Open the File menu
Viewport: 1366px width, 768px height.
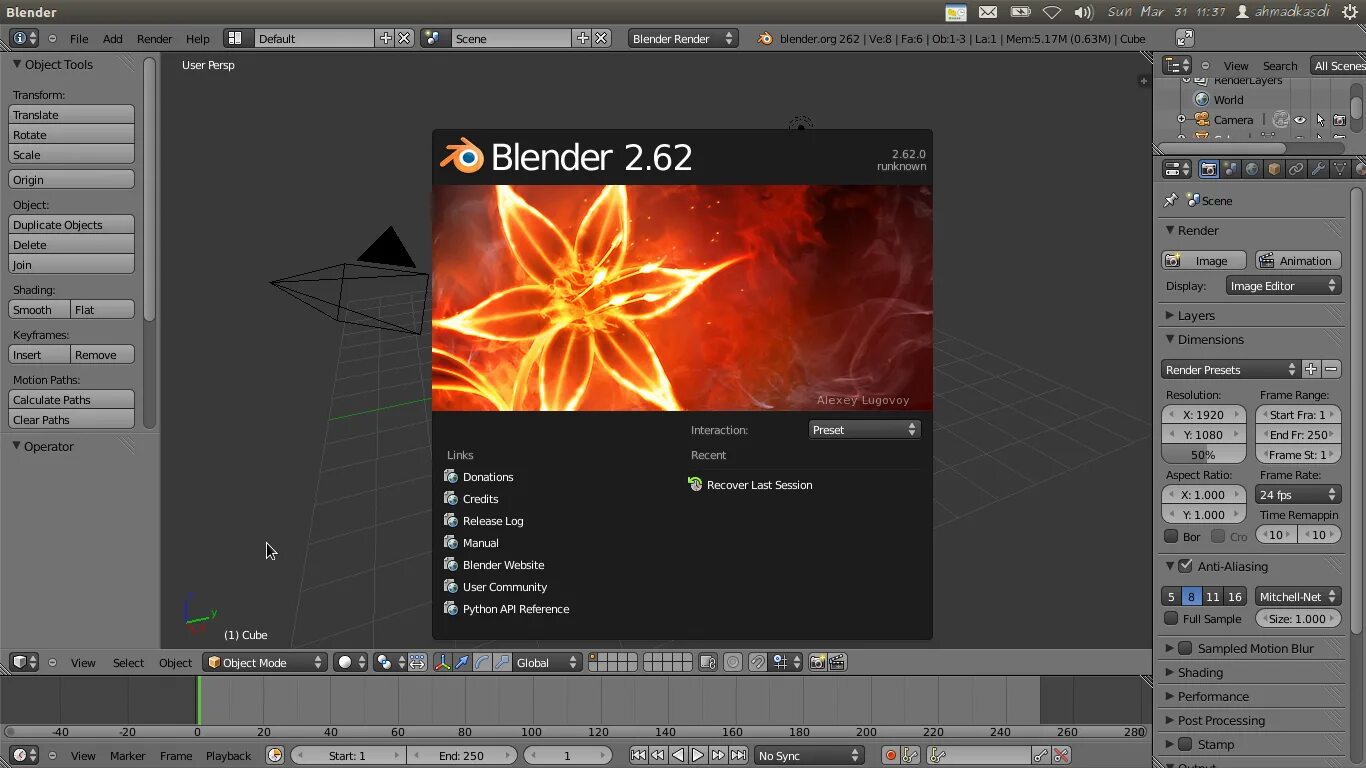coord(79,38)
